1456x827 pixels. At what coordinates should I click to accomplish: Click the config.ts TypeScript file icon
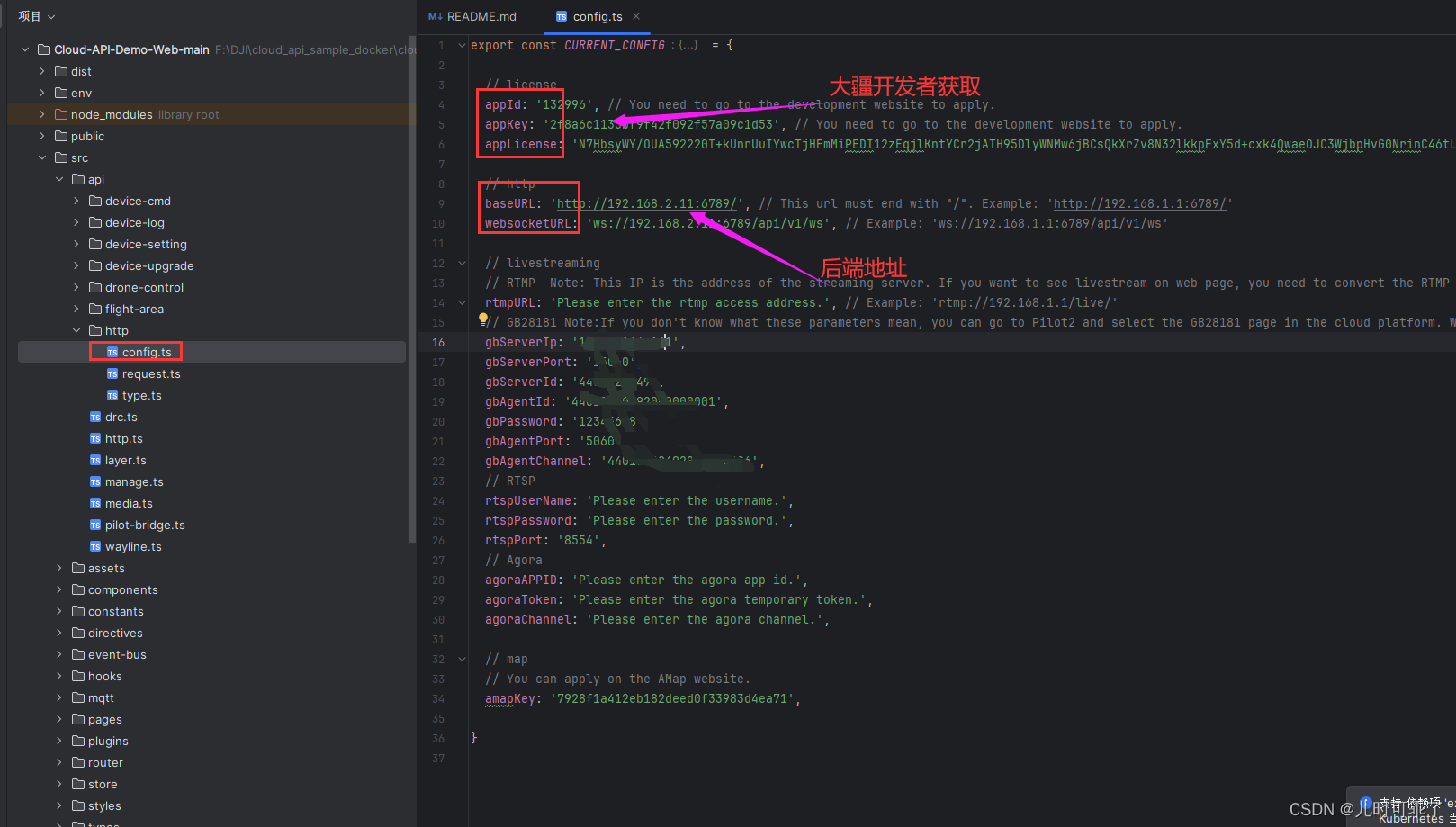(x=112, y=352)
